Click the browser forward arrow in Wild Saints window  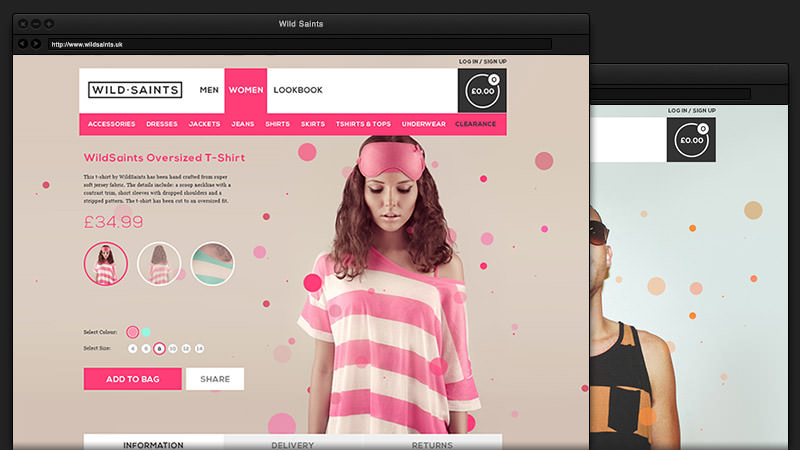click(36, 44)
